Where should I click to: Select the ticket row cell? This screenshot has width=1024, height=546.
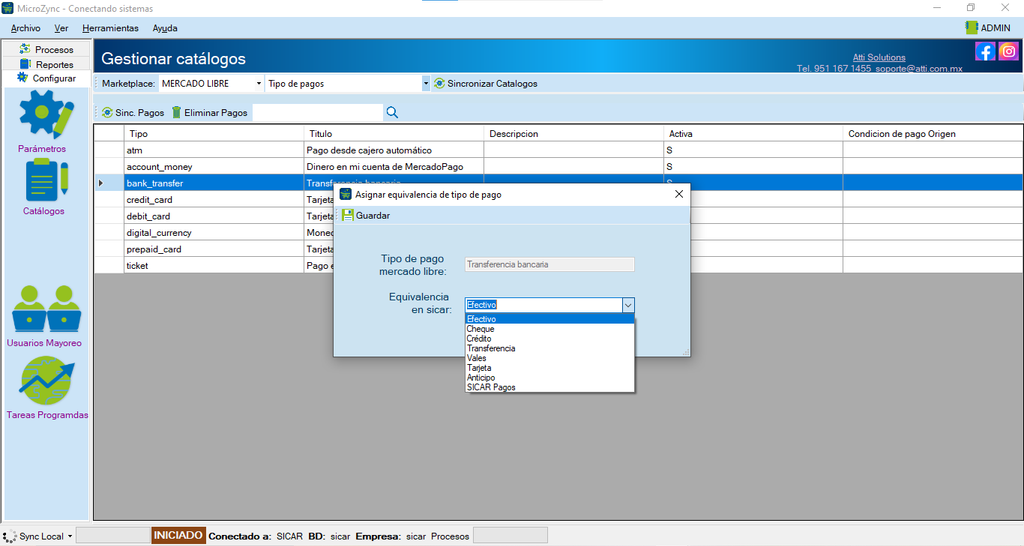click(214, 266)
